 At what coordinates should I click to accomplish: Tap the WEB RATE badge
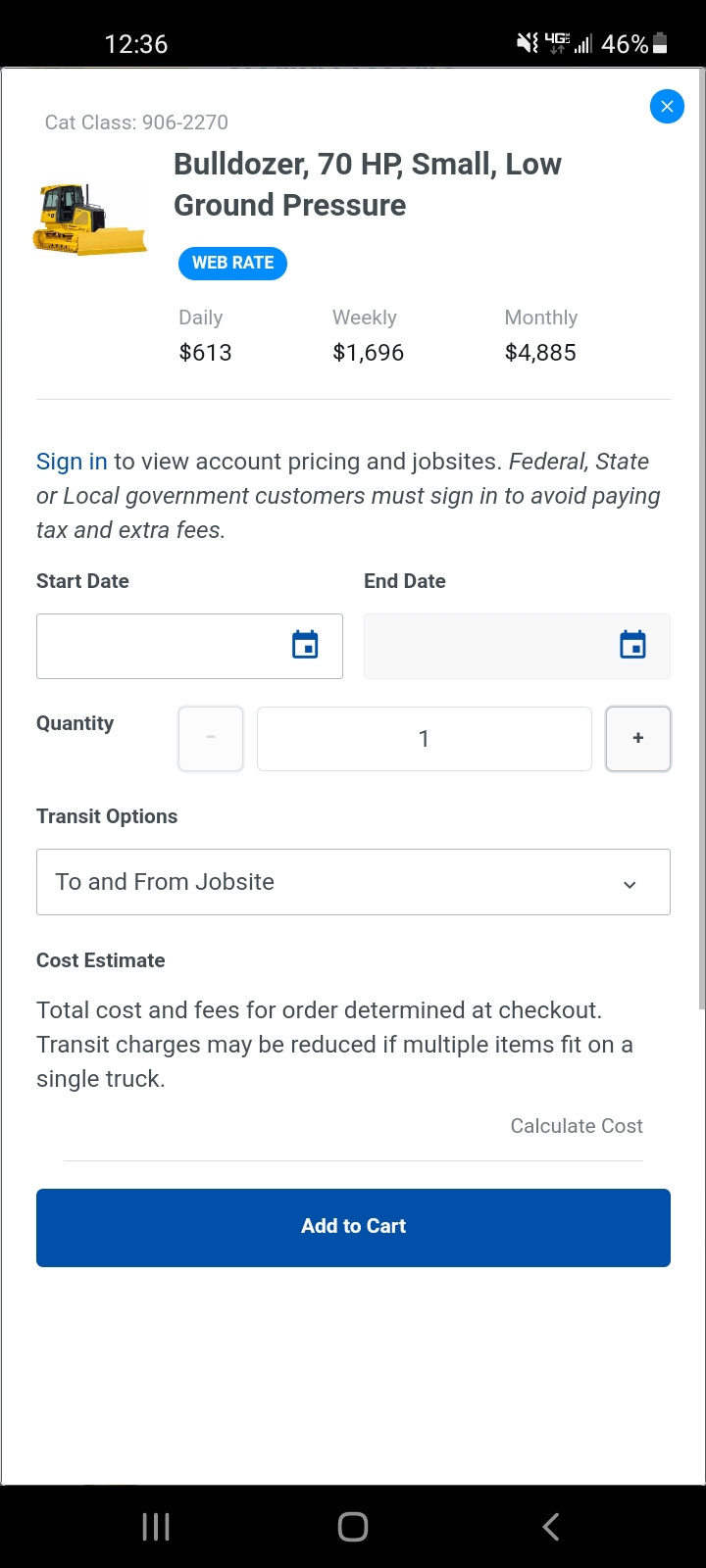pos(232,263)
